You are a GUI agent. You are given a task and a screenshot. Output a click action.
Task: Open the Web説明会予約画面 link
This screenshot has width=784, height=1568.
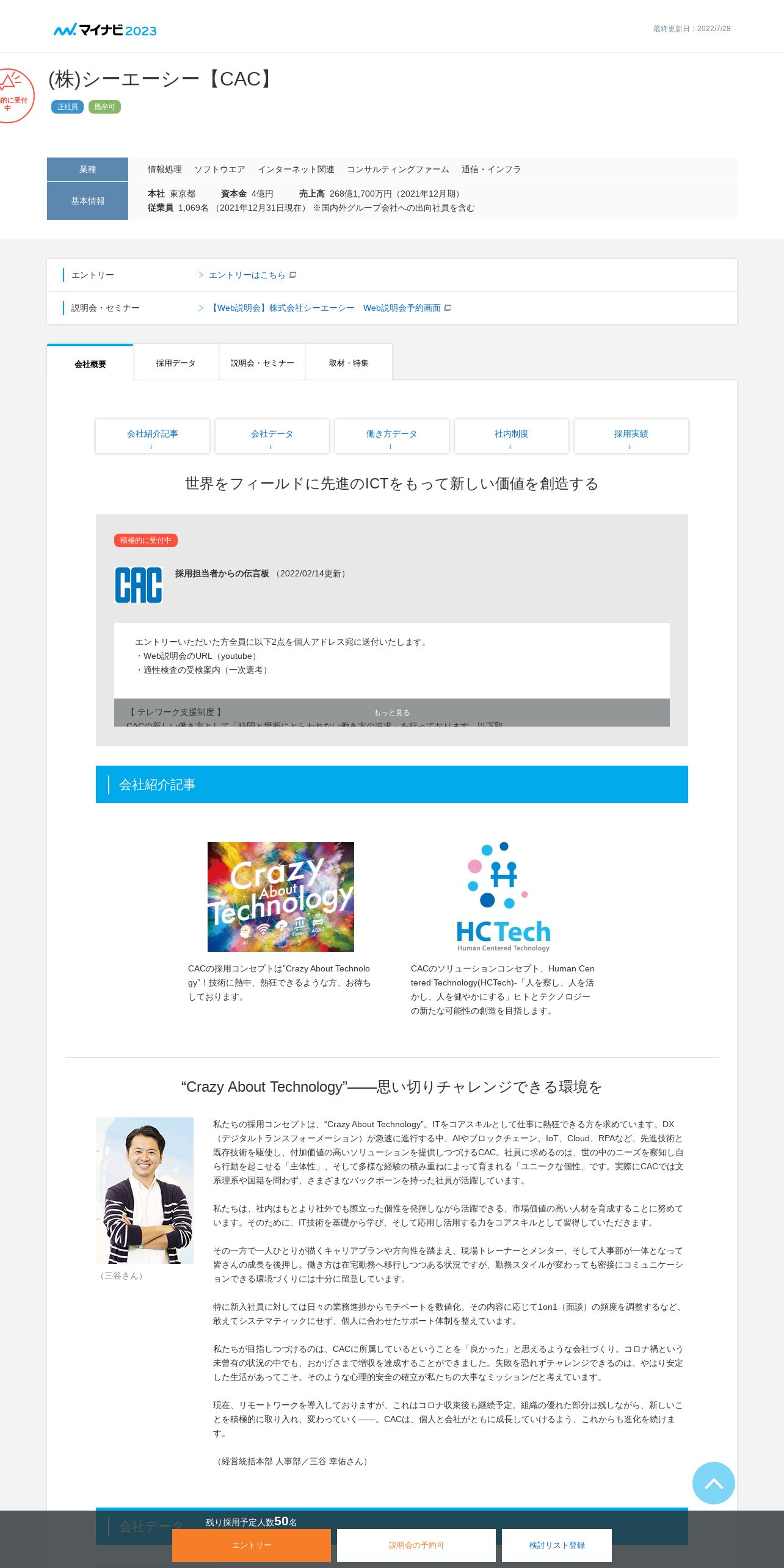click(324, 308)
